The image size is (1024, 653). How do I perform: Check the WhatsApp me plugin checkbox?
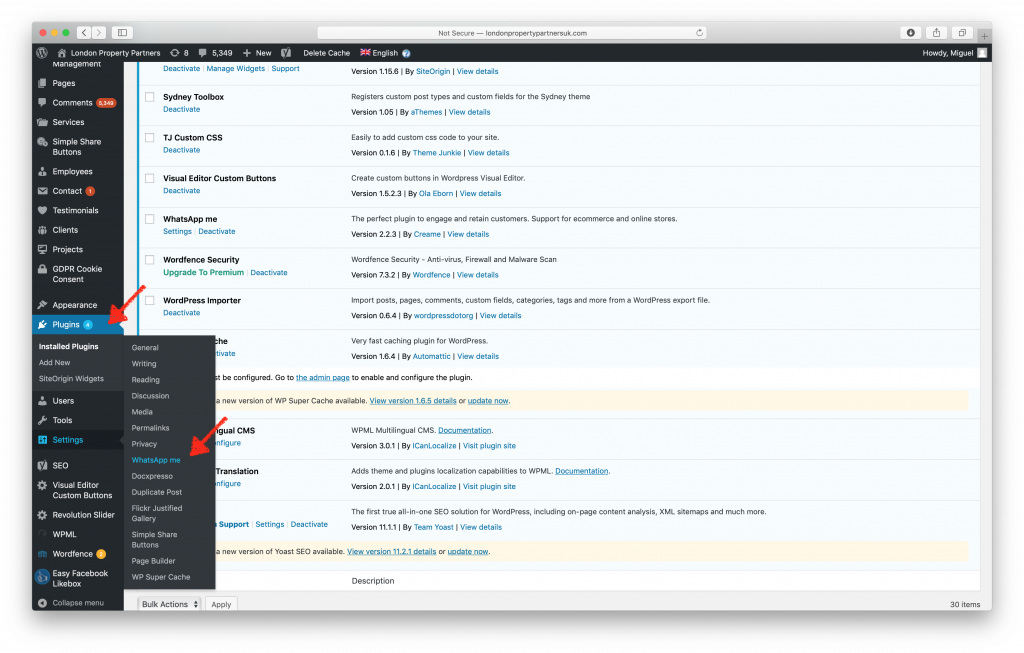click(150, 219)
